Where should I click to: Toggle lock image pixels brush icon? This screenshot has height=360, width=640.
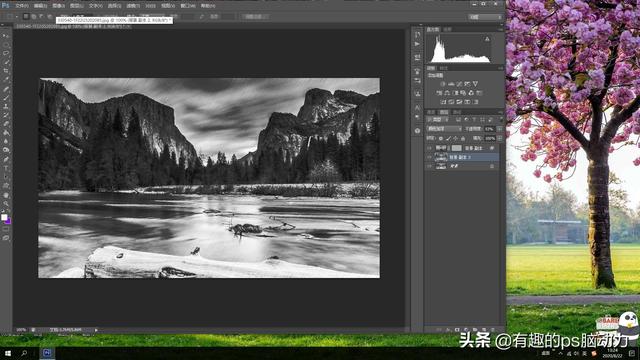(x=449, y=138)
